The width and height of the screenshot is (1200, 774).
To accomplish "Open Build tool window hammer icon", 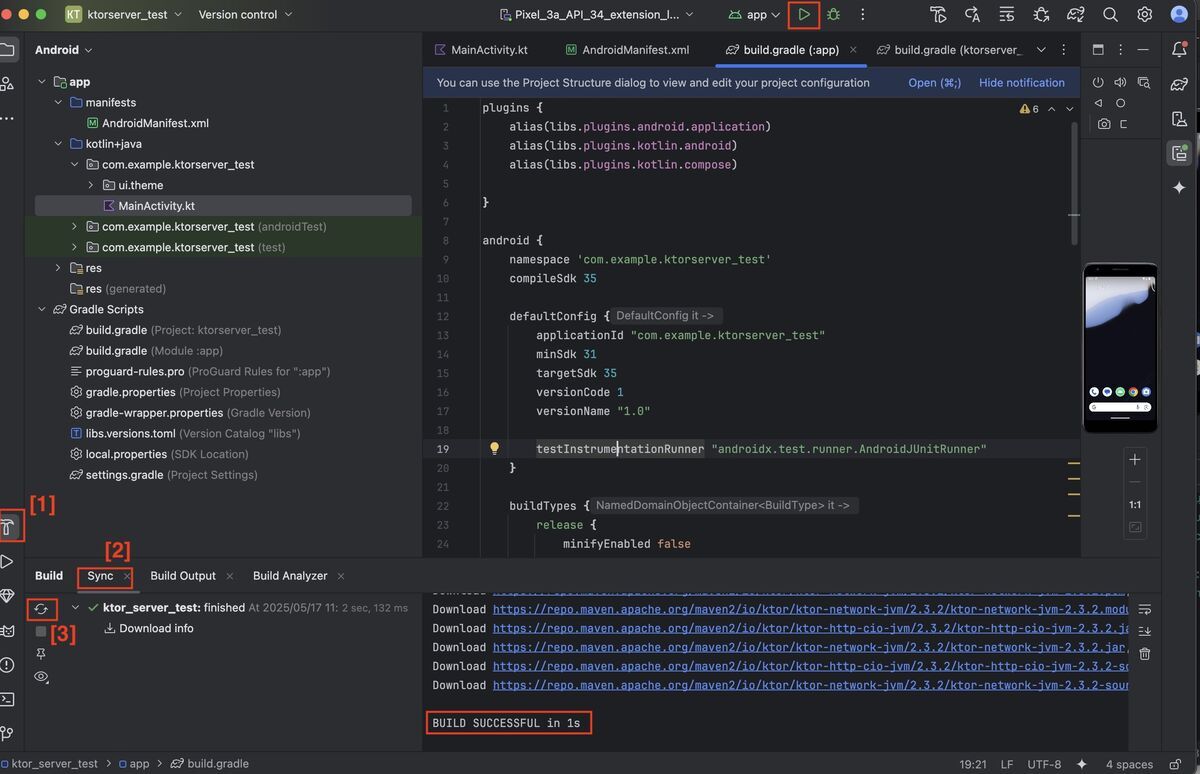I will (8, 525).
